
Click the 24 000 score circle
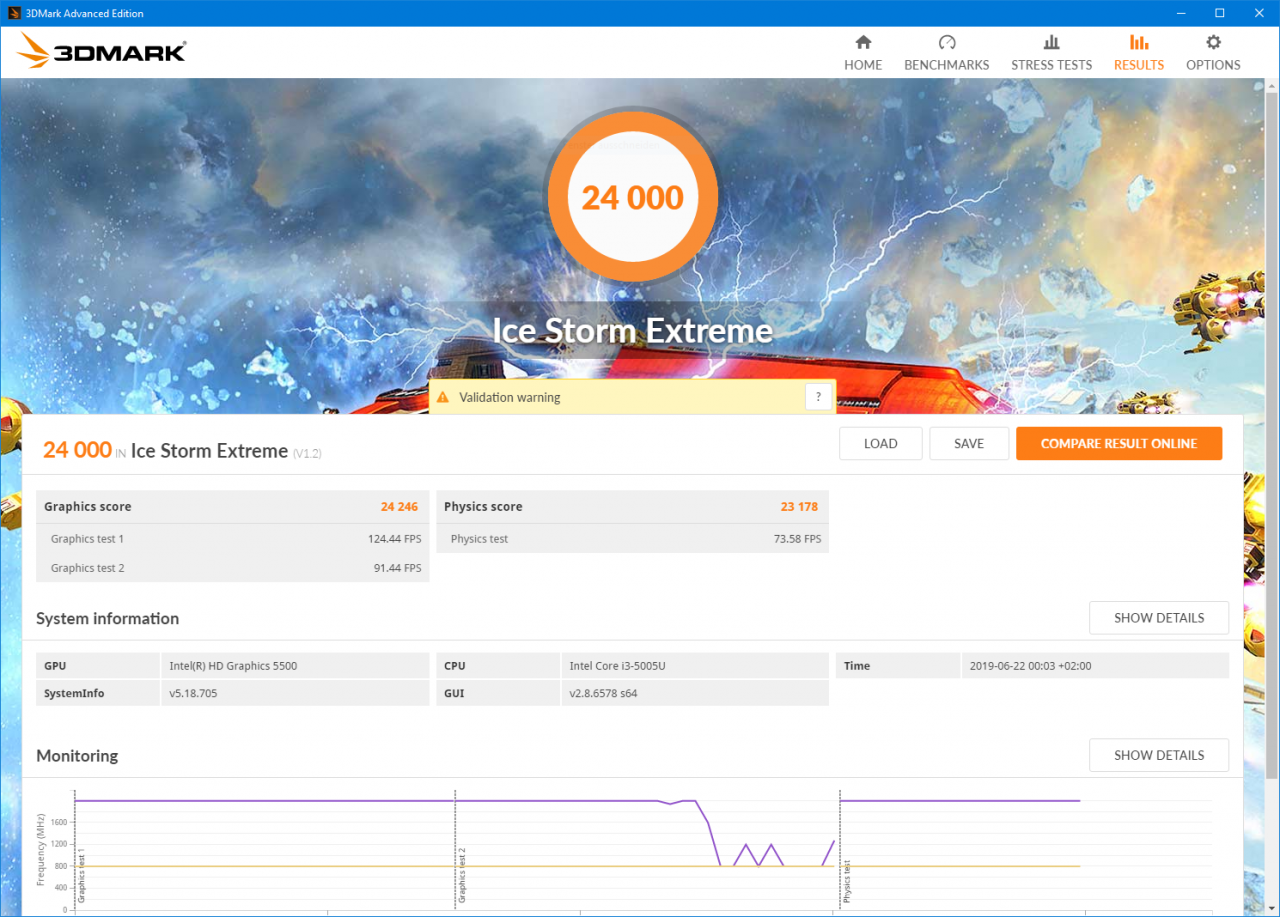tap(632, 198)
